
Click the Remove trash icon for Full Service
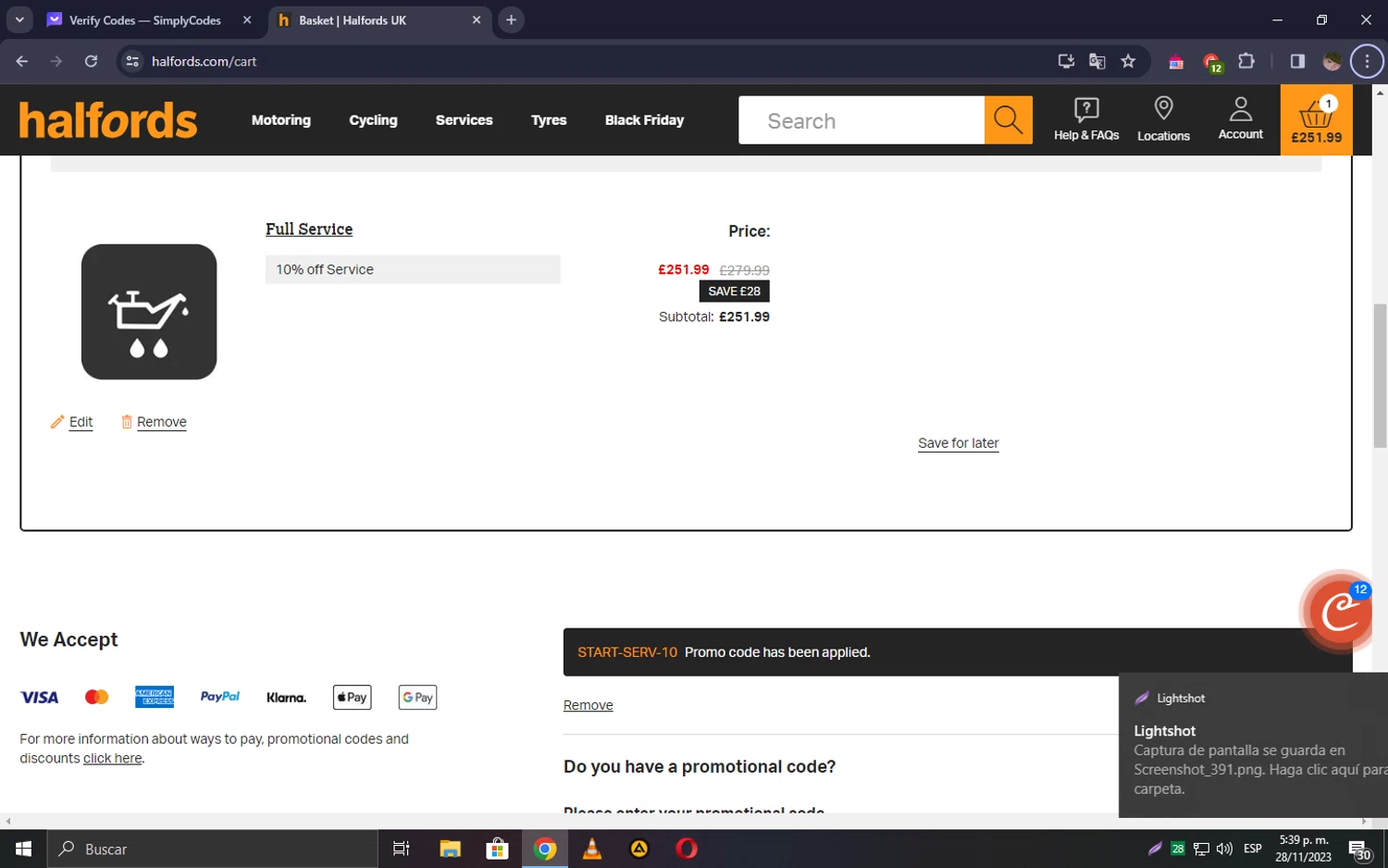point(127,422)
